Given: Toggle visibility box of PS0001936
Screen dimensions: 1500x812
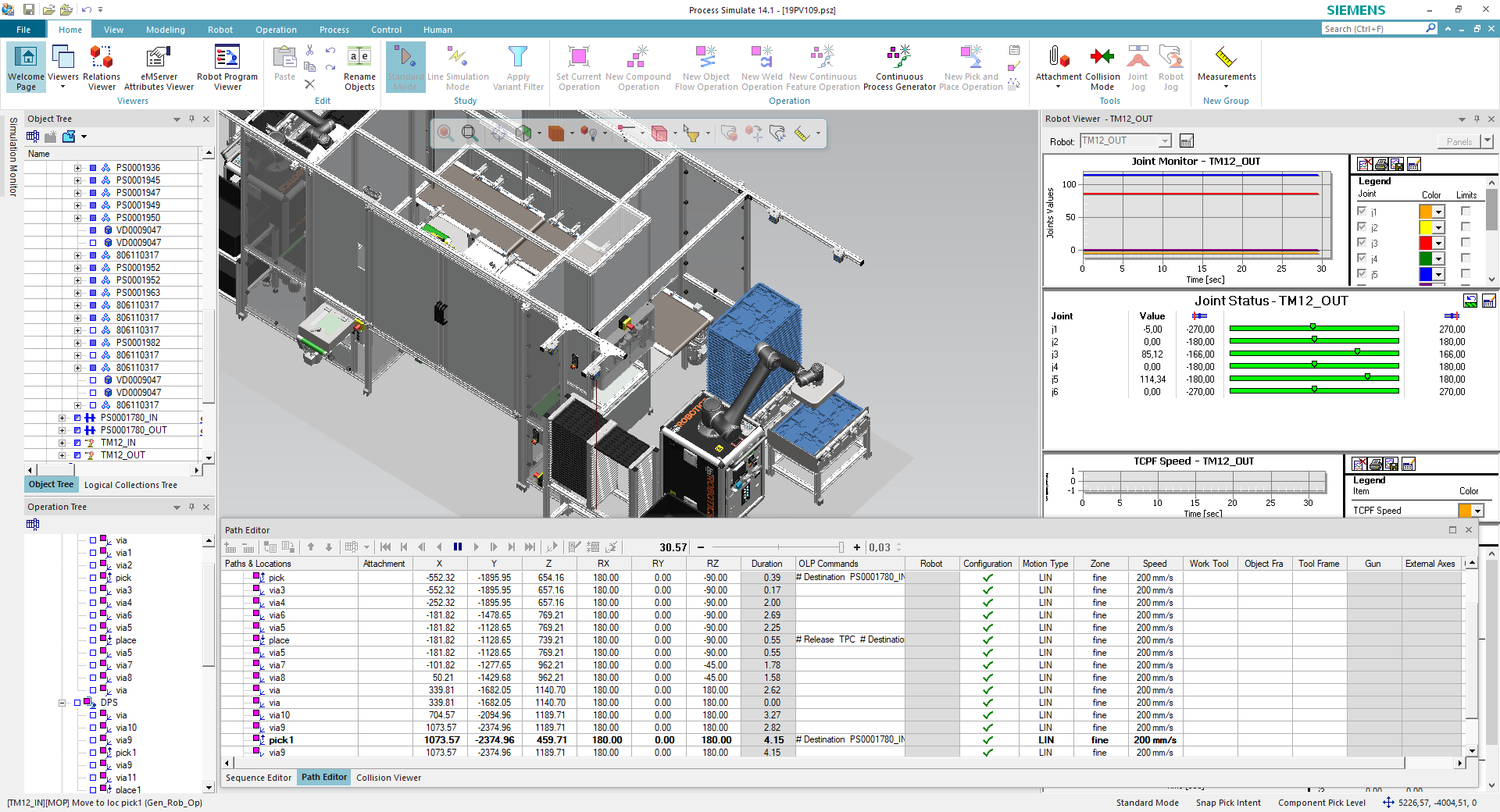Looking at the screenshot, I should [93, 168].
